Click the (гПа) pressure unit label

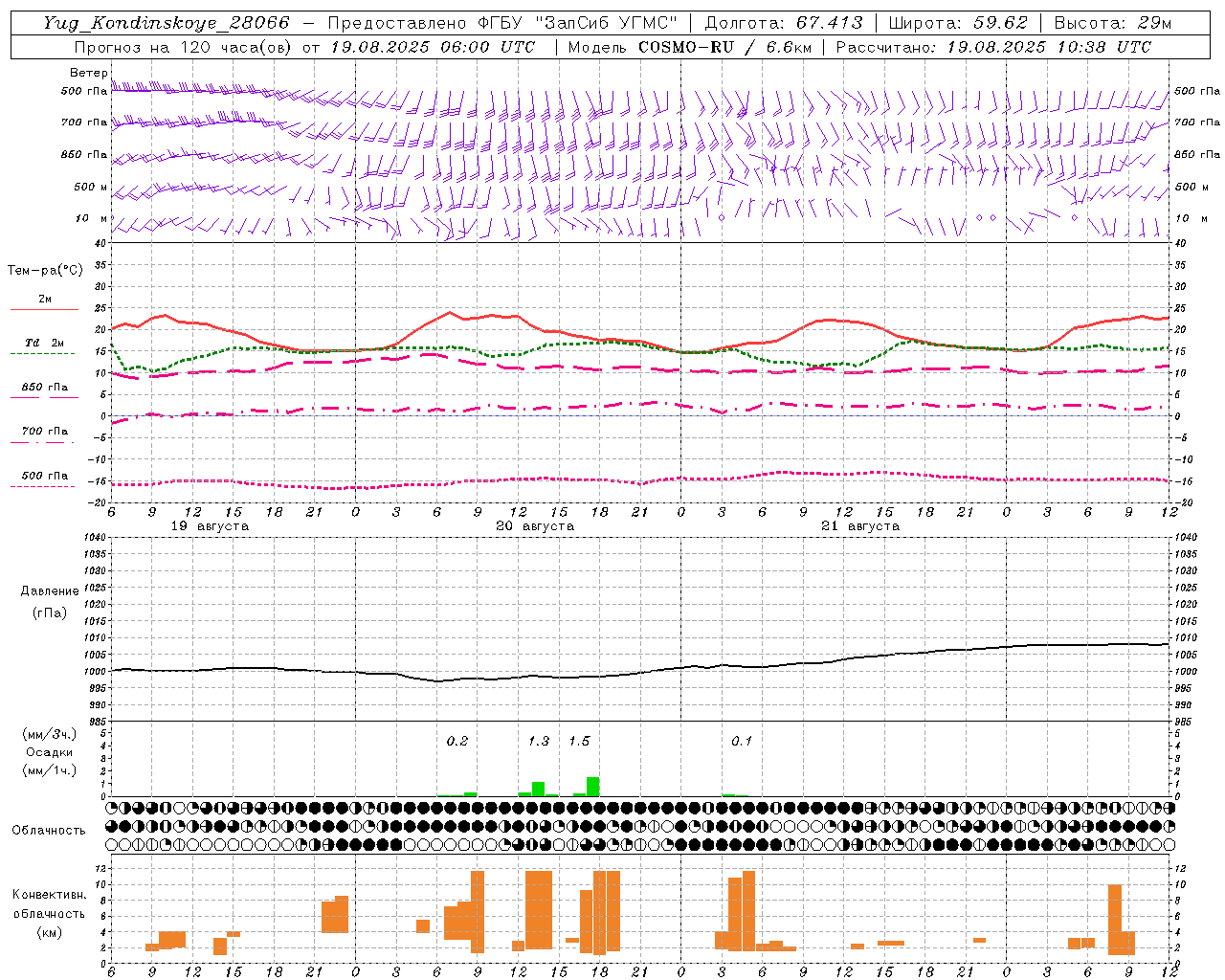(x=50, y=612)
